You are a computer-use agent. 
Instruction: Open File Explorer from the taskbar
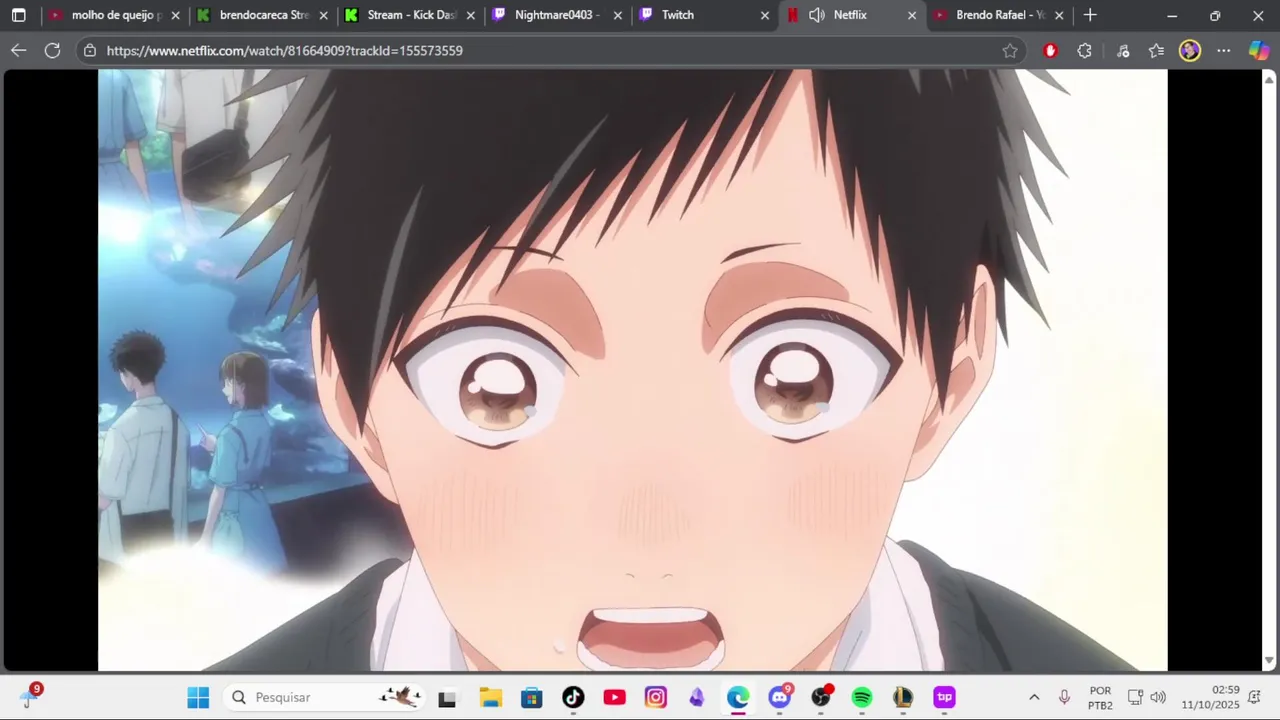490,698
